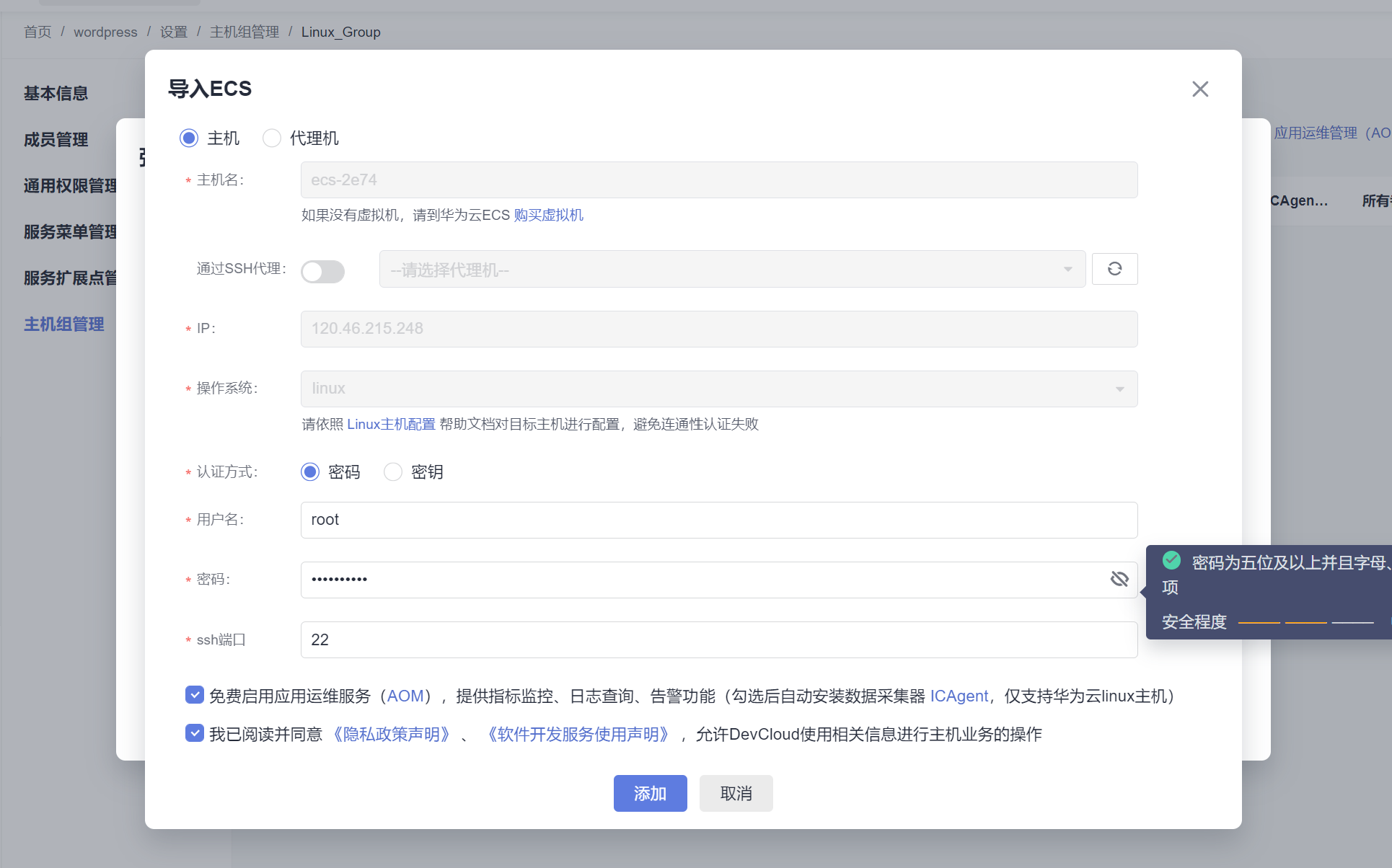This screenshot has width=1392, height=868.
Task: Open 成员管理 in the sidebar
Action: point(56,140)
